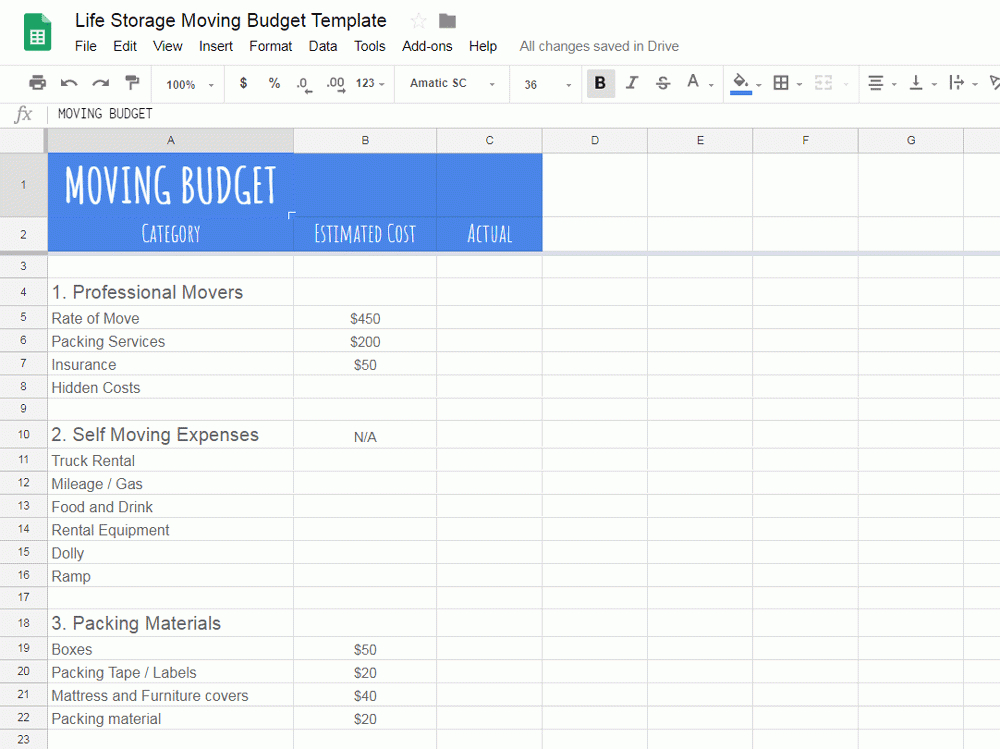The width and height of the screenshot is (1000, 749).
Task: Open text wrapping options
Action: (956, 83)
